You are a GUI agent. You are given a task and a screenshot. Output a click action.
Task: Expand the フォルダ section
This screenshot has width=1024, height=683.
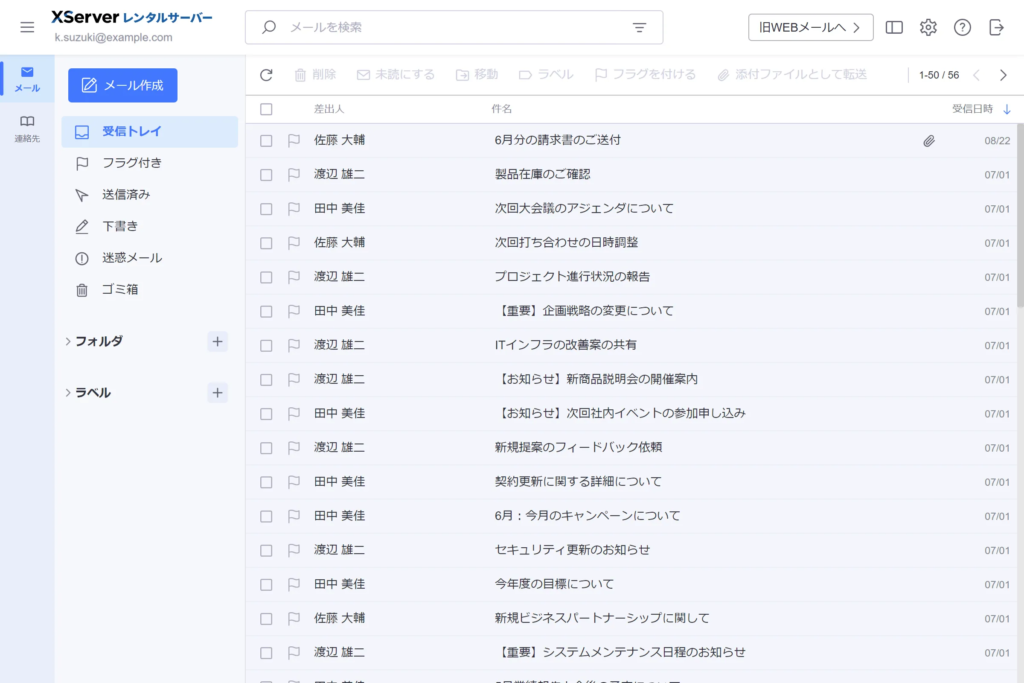pyautogui.click(x=68, y=341)
